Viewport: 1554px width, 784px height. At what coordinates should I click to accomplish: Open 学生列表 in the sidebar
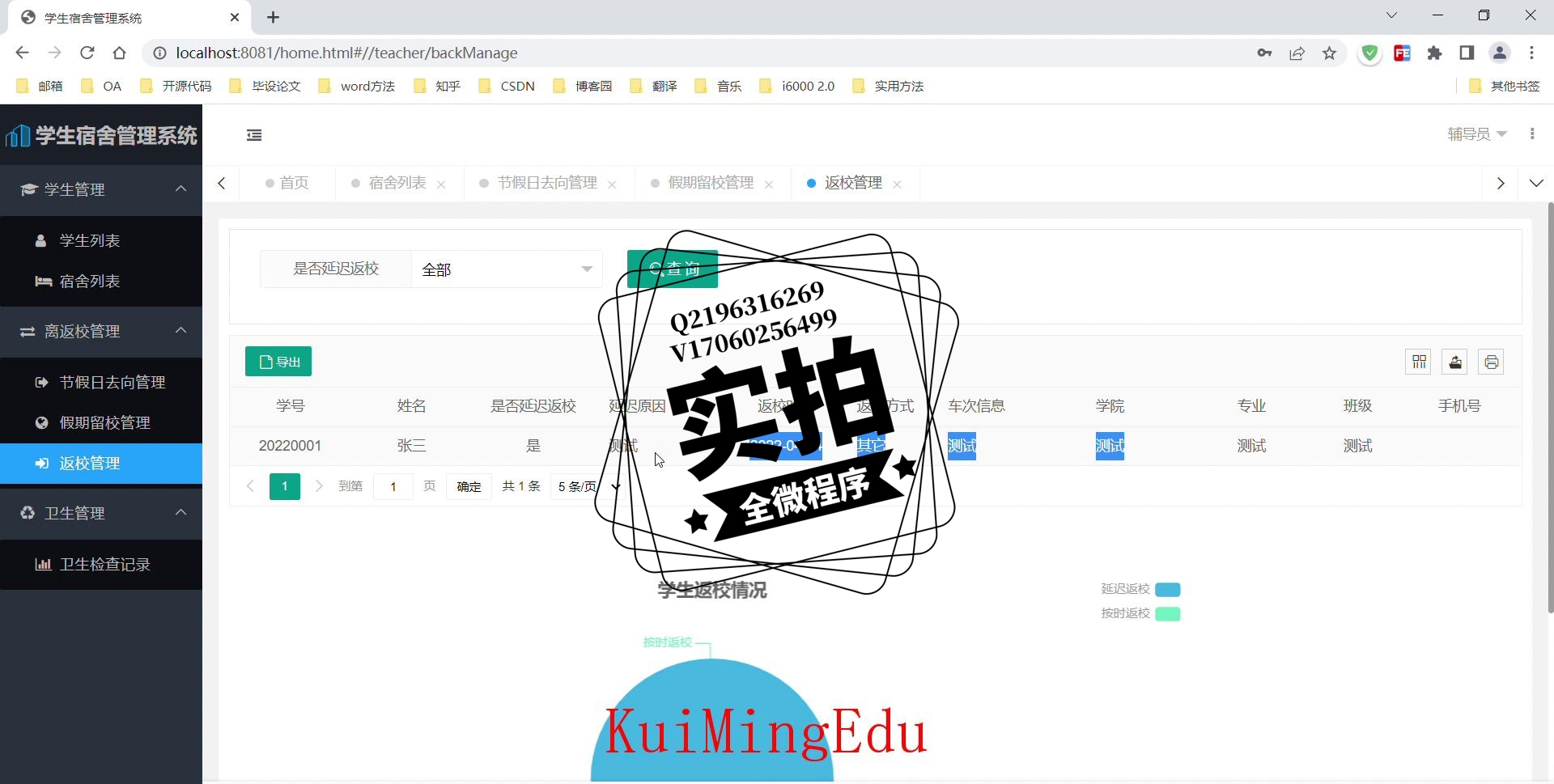click(101, 240)
